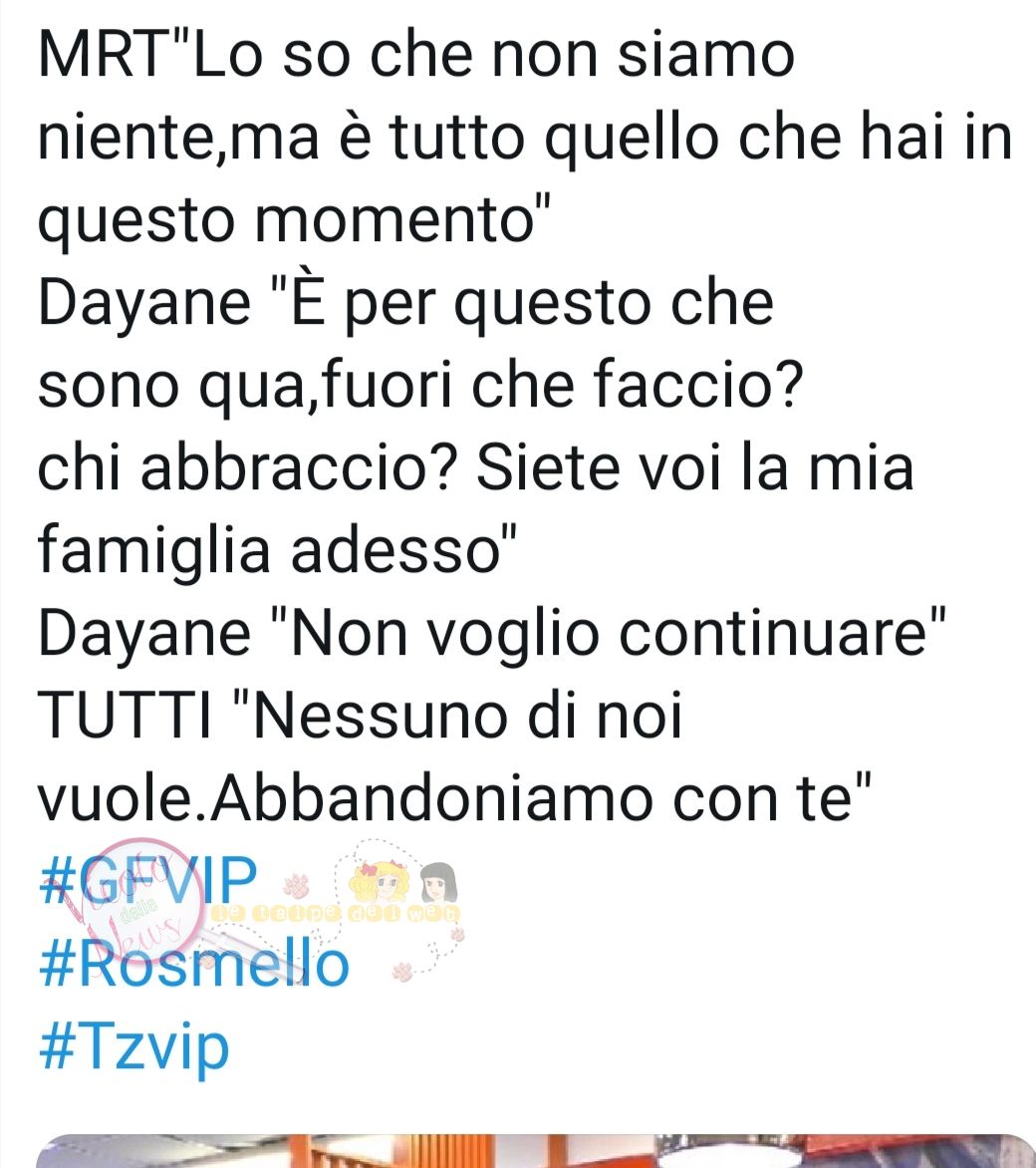
Task: Click the paw print right of #GFVIP
Action: click(298, 883)
